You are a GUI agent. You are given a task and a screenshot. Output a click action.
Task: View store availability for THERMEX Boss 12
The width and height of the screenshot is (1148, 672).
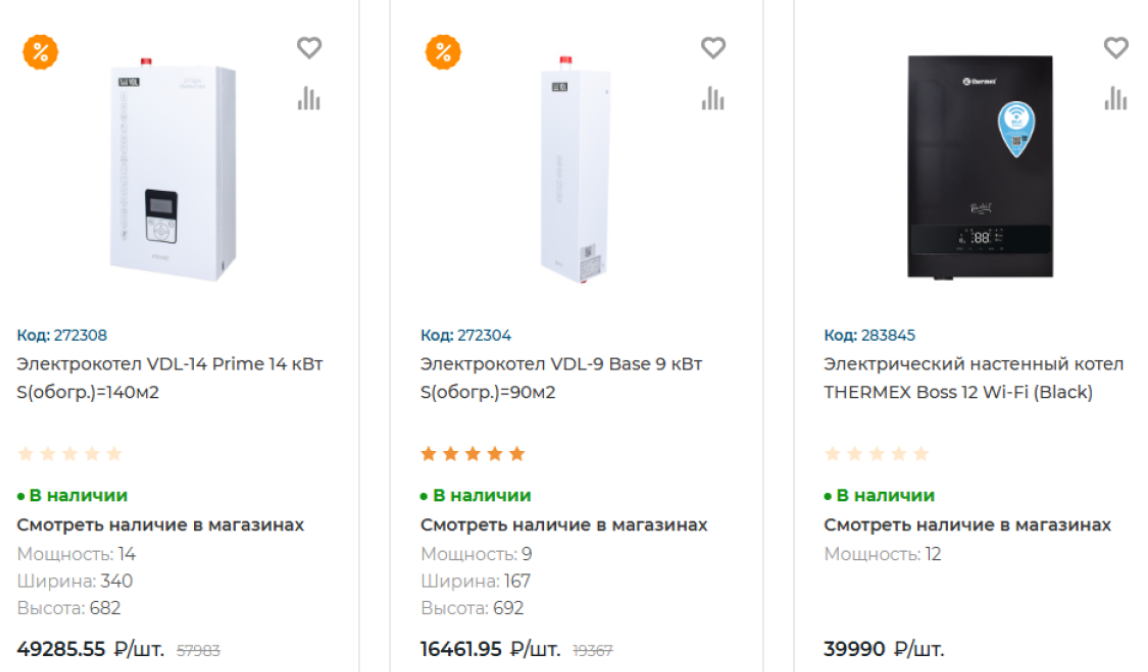(967, 525)
